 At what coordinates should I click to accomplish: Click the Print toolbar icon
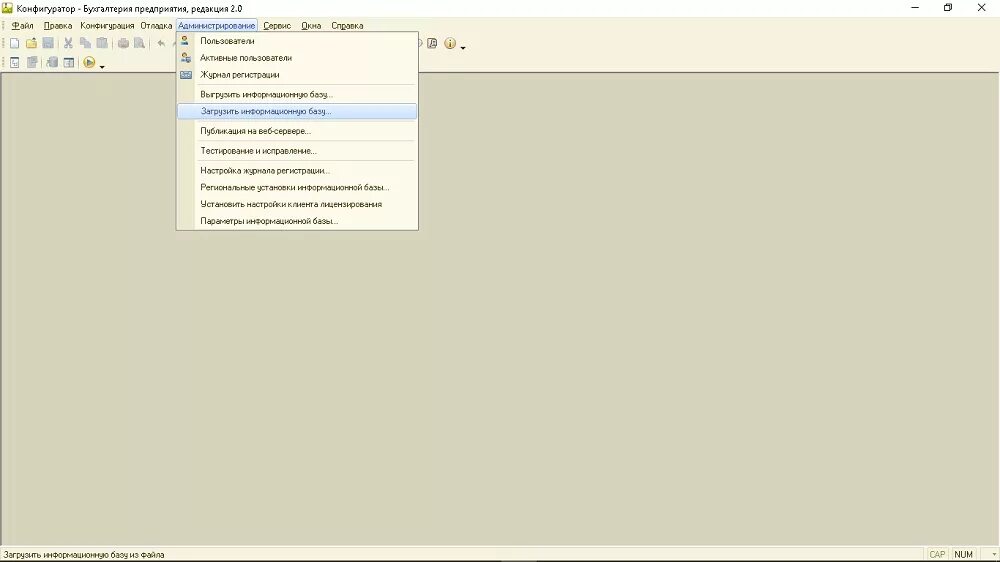[123, 43]
